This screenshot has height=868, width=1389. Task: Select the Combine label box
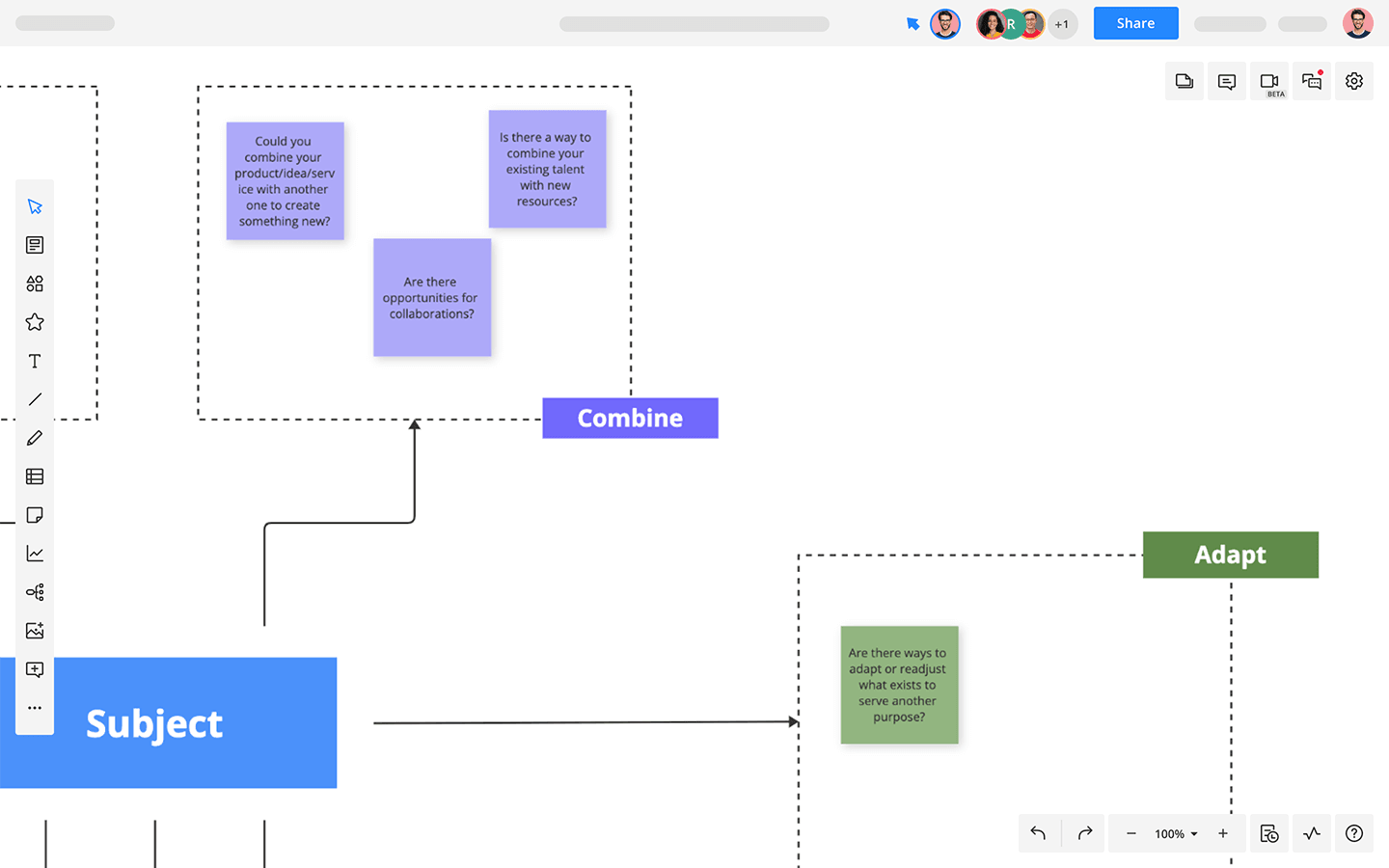[x=630, y=419]
